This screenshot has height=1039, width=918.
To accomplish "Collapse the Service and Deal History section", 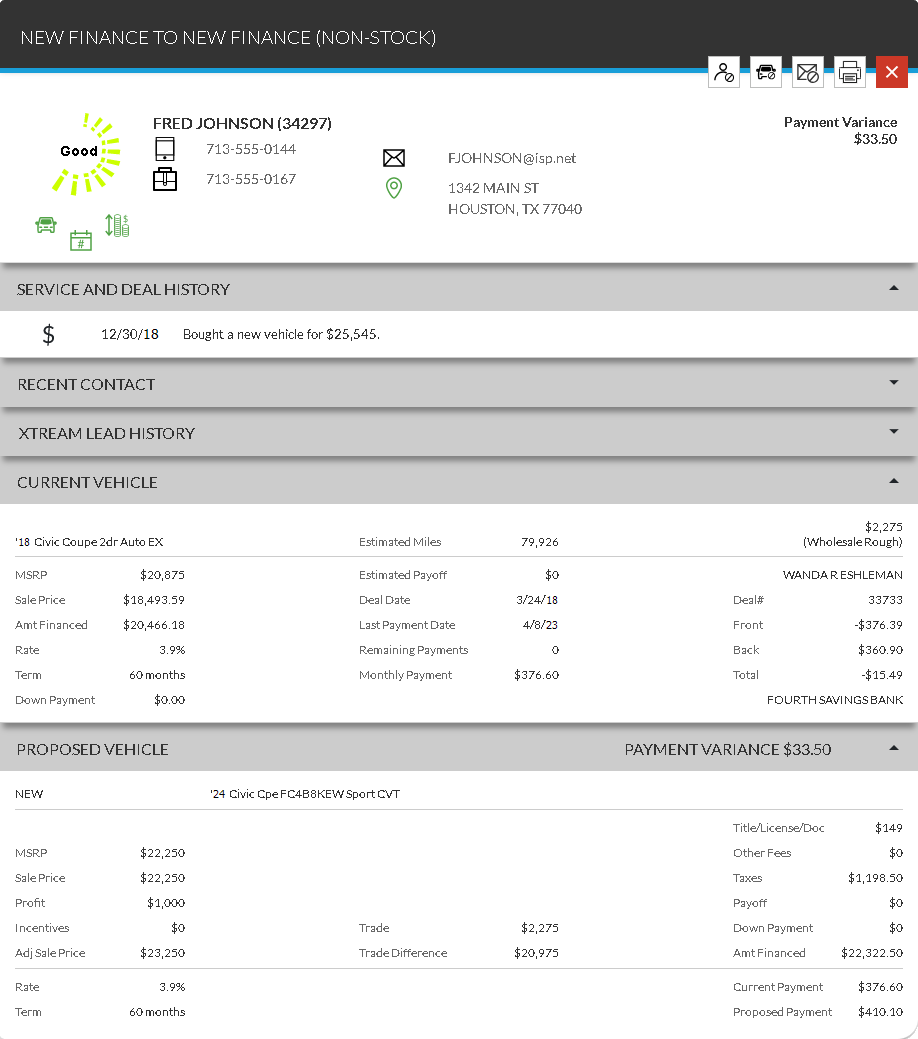I will tap(893, 288).
